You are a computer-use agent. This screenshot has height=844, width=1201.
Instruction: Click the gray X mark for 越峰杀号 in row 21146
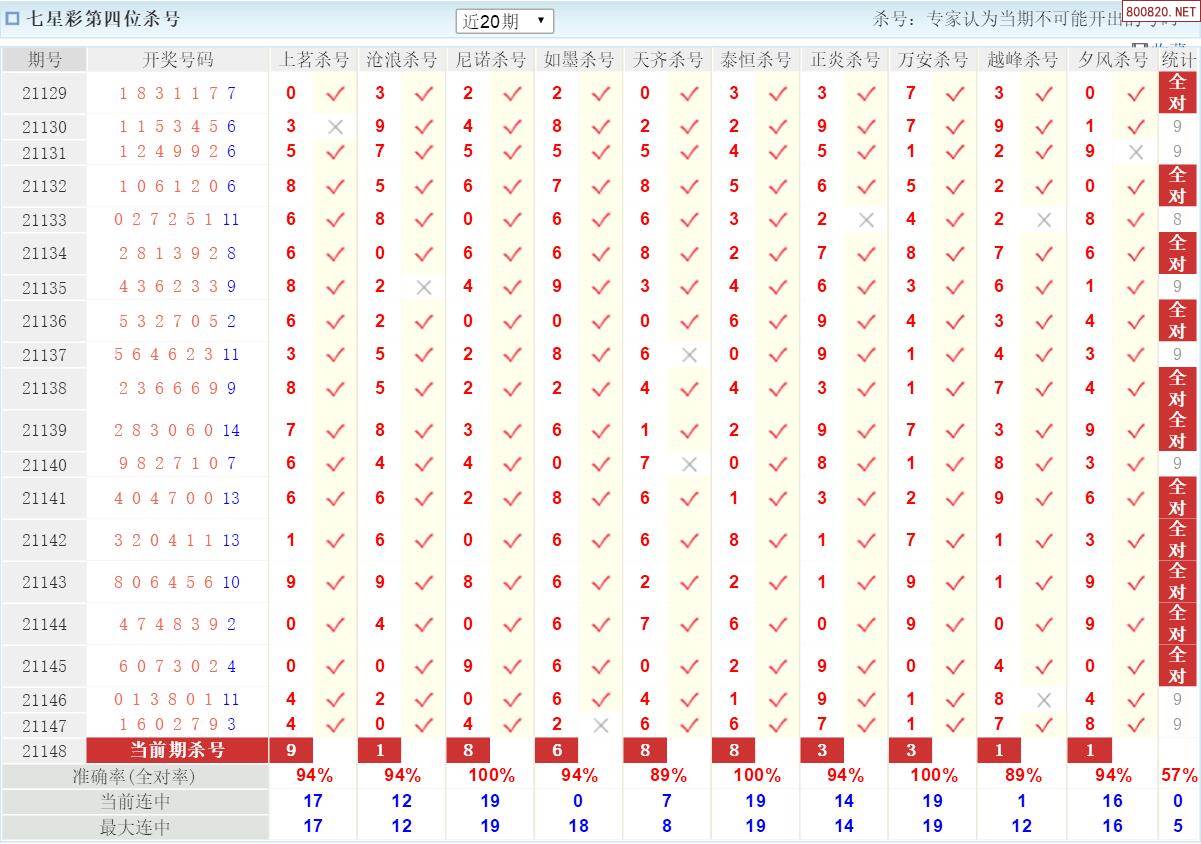1044,700
